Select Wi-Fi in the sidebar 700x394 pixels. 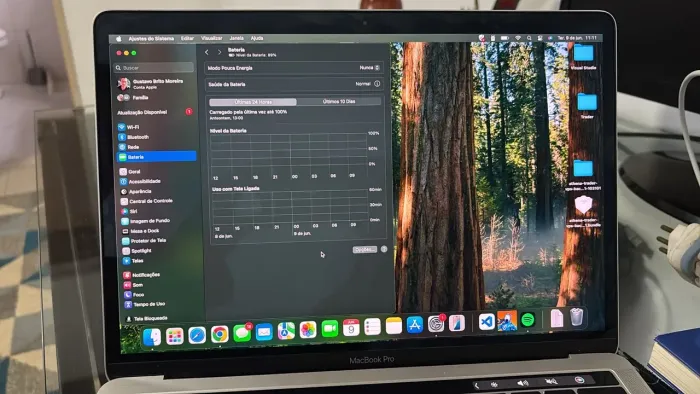coord(156,127)
